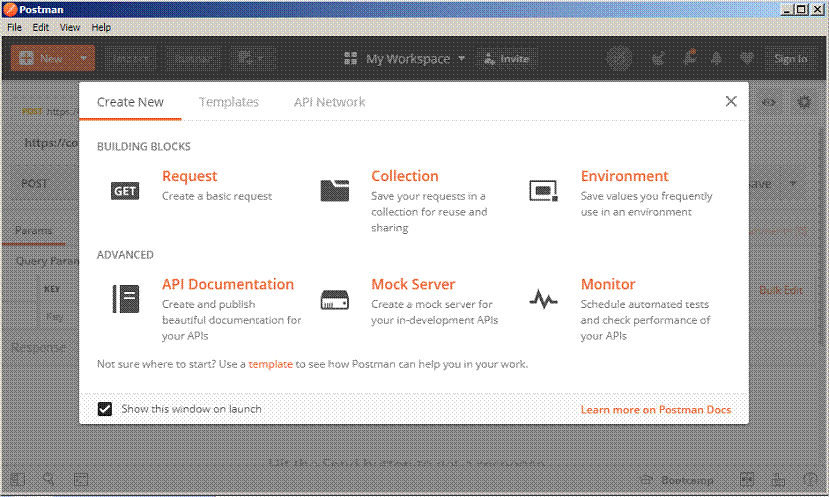The image size is (829, 497).
Task: Click the Key input cell in params table
Action: [60, 316]
